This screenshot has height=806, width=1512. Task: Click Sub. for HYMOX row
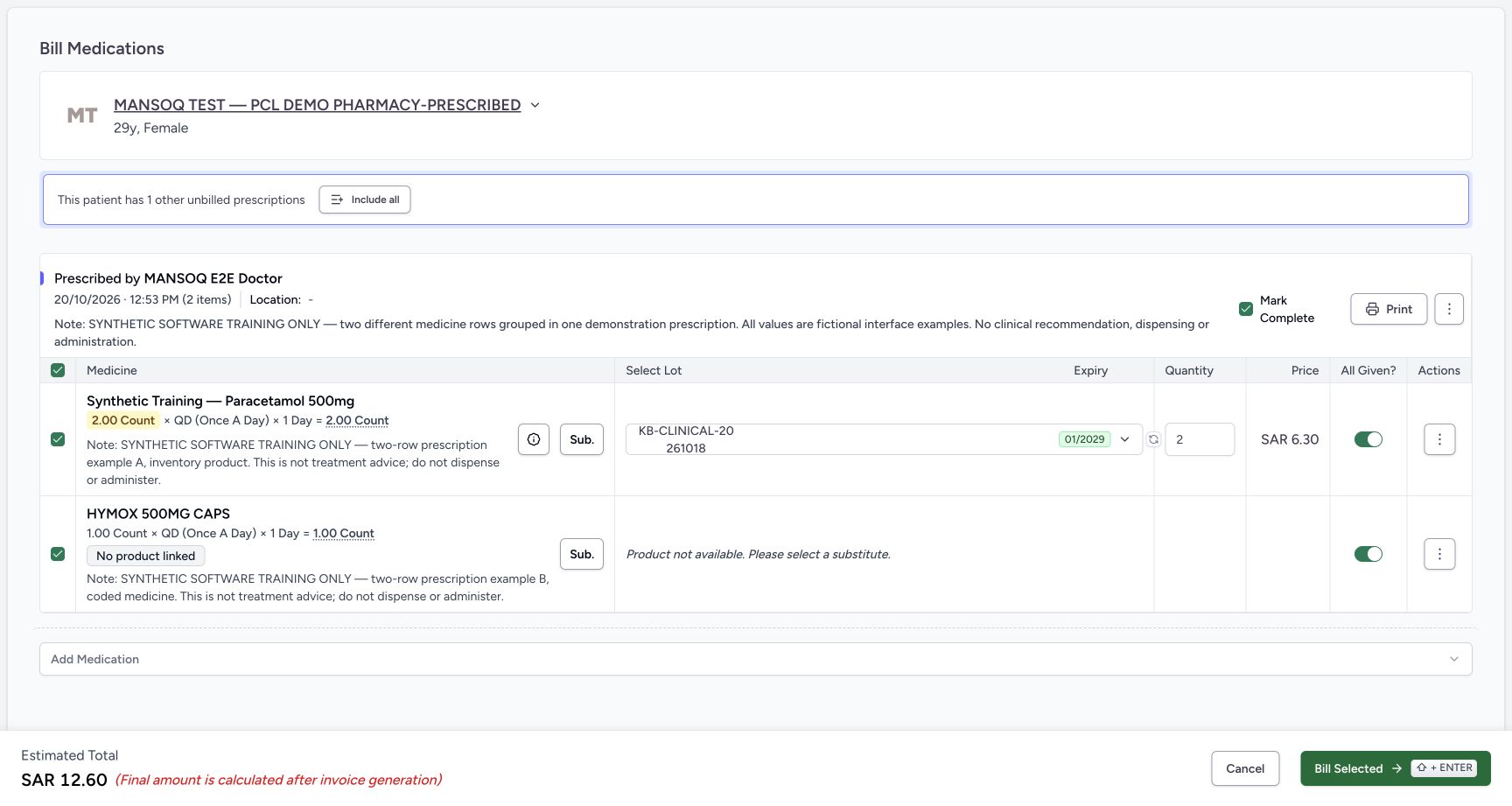click(x=582, y=554)
